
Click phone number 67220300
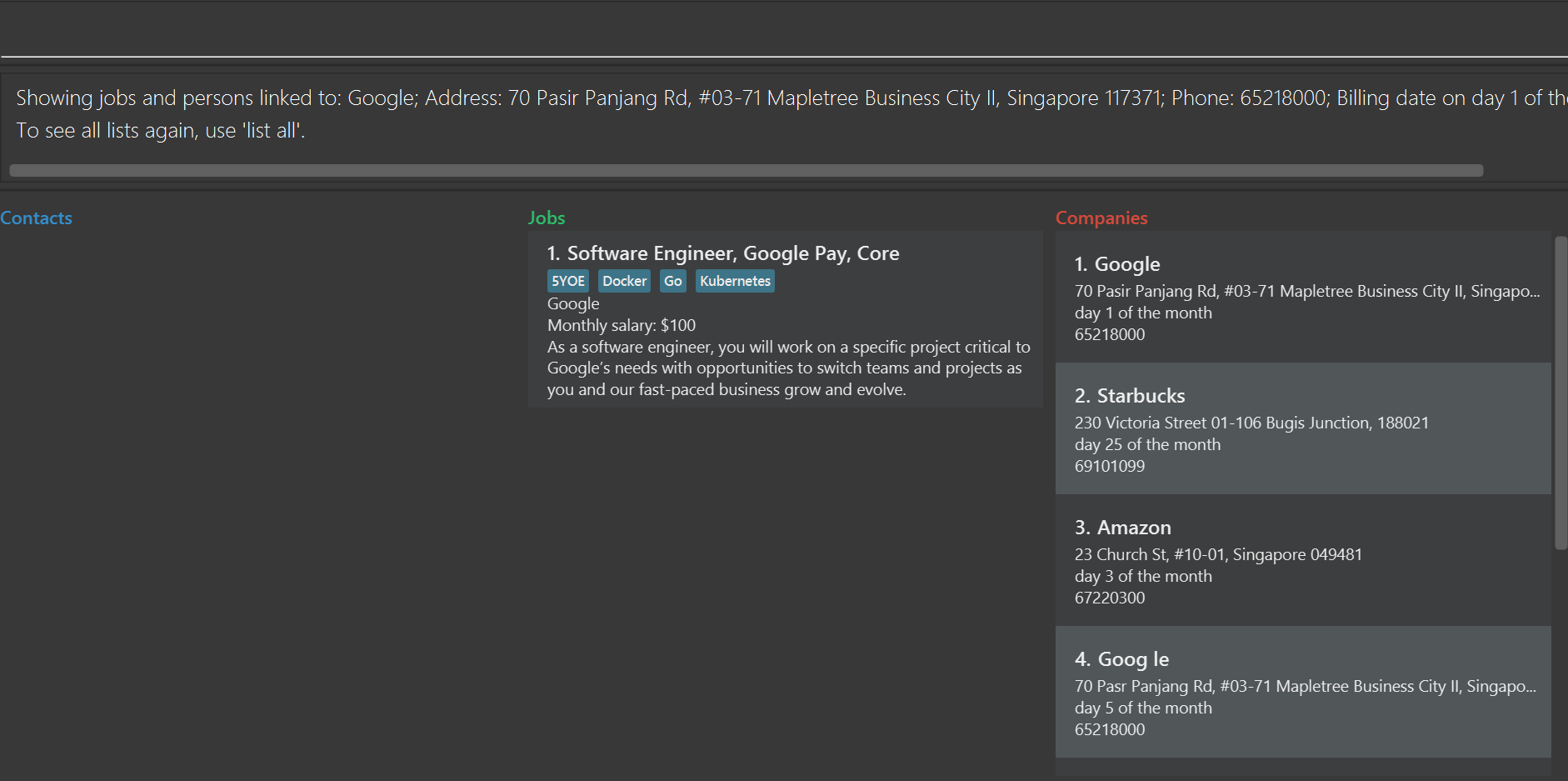1110,598
